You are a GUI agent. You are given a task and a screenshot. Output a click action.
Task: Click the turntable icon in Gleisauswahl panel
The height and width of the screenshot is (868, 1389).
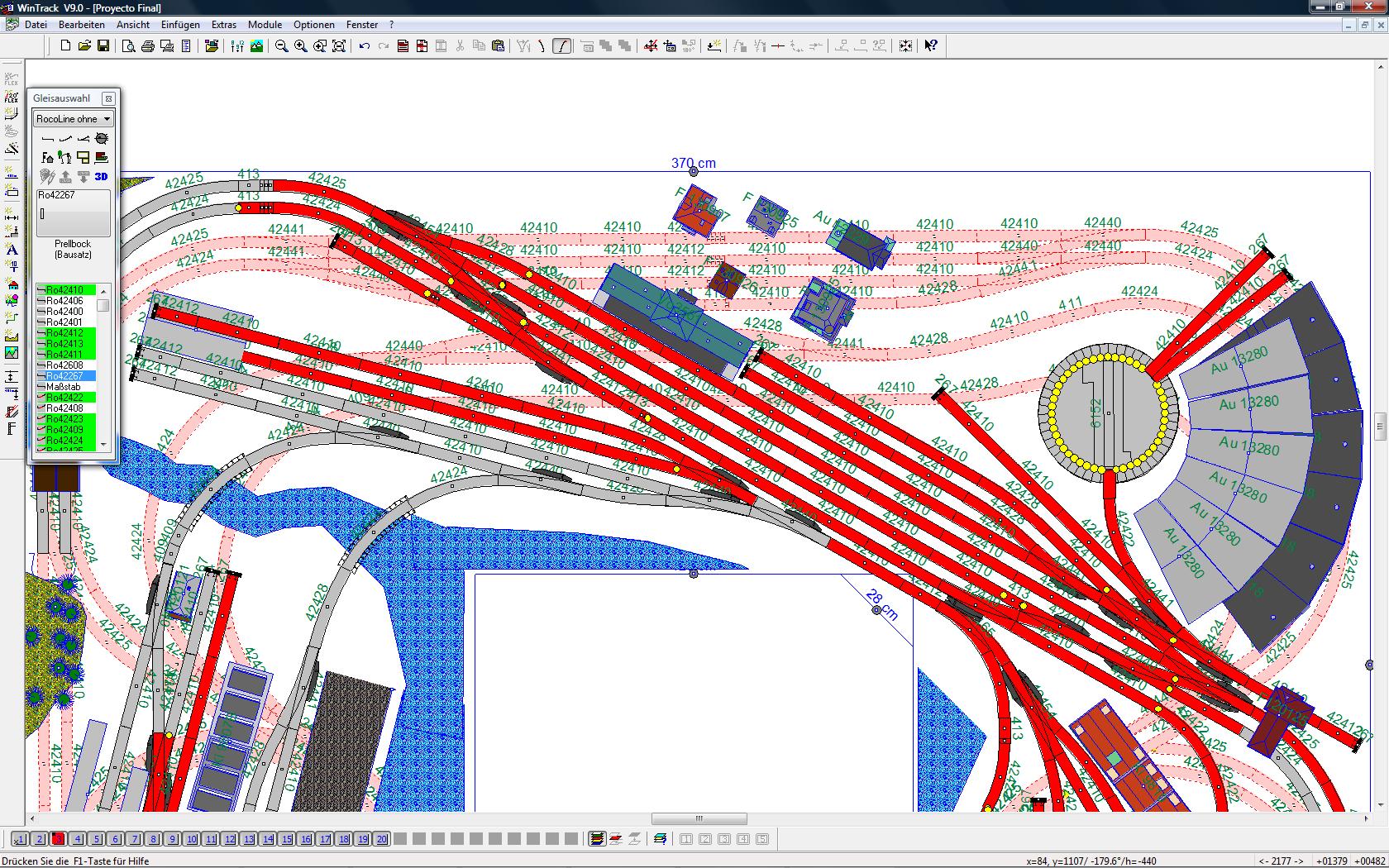point(102,139)
